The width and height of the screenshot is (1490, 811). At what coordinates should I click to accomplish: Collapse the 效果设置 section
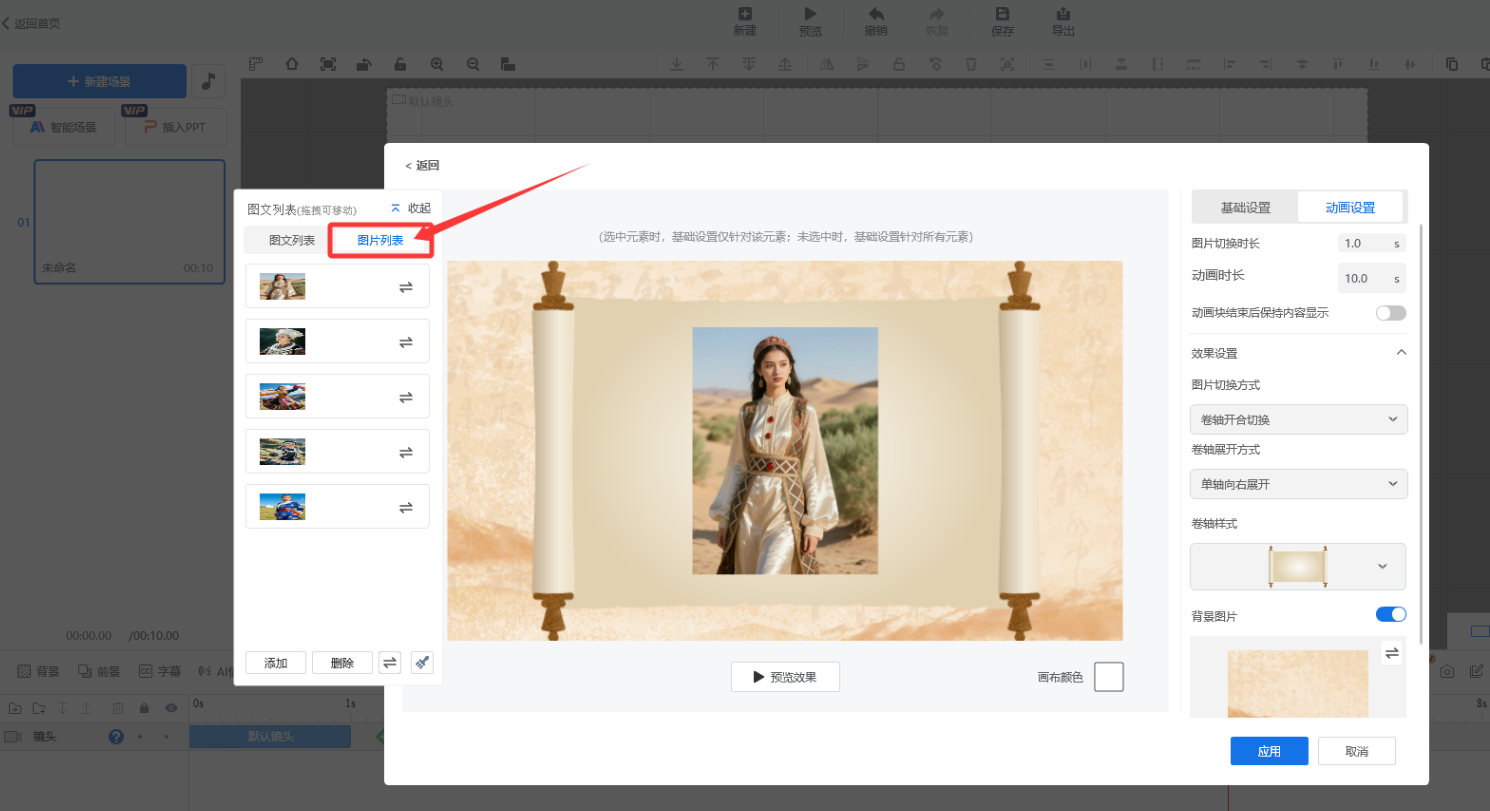(x=1401, y=353)
